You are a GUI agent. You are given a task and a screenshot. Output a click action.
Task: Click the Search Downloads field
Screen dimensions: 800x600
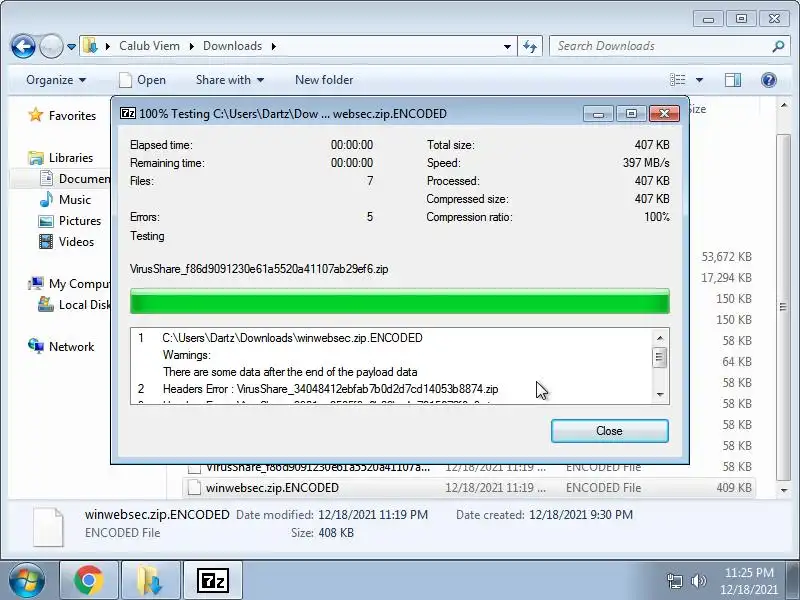661,46
